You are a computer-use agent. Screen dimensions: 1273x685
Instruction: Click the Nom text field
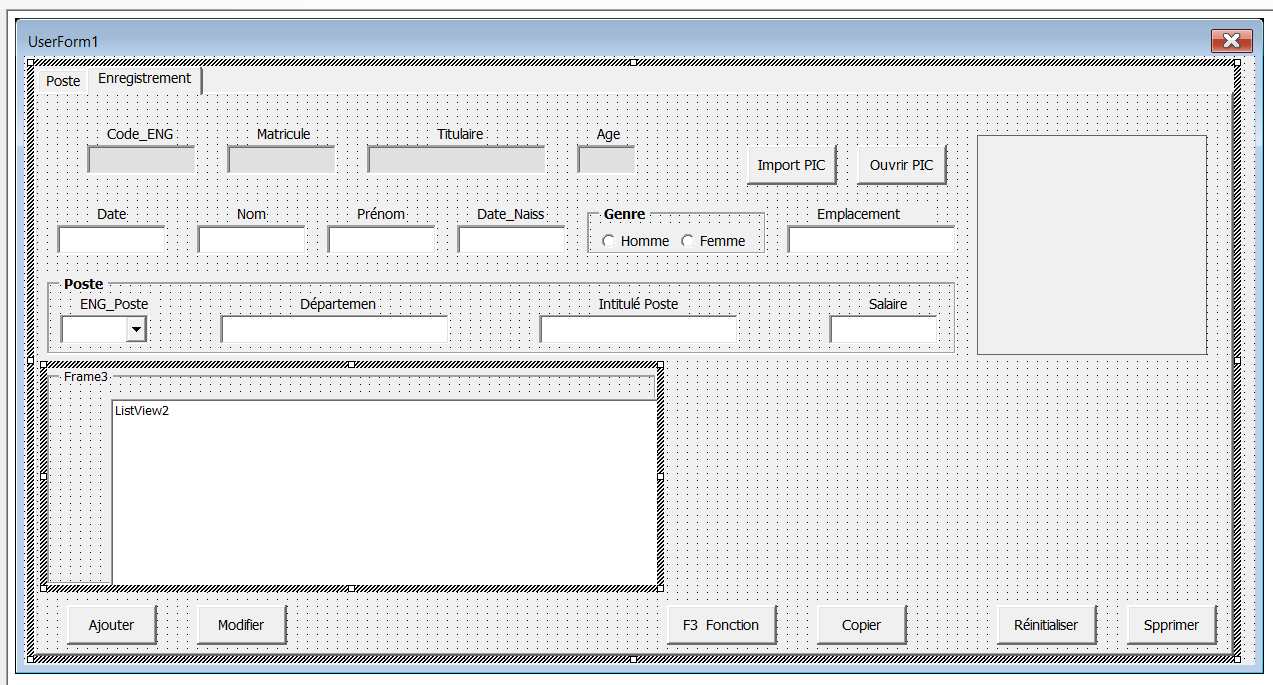(x=251, y=240)
